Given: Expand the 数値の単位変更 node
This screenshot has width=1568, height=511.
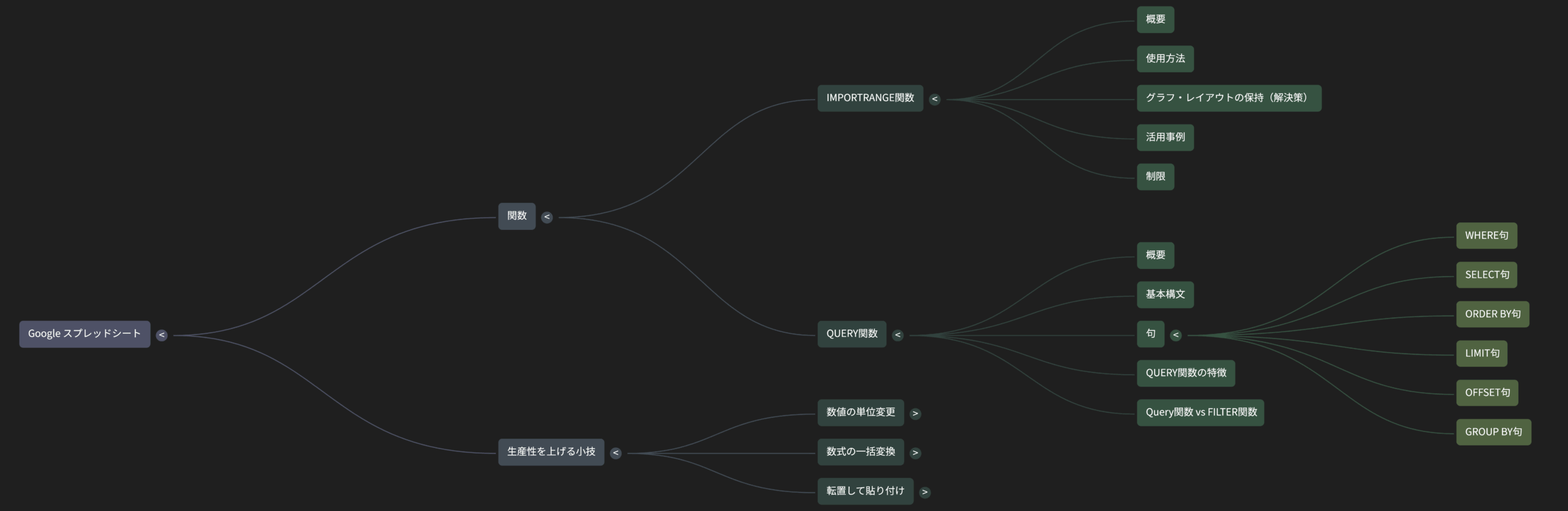Looking at the screenshot, I should pyautogui.click(x=916, y=414).
